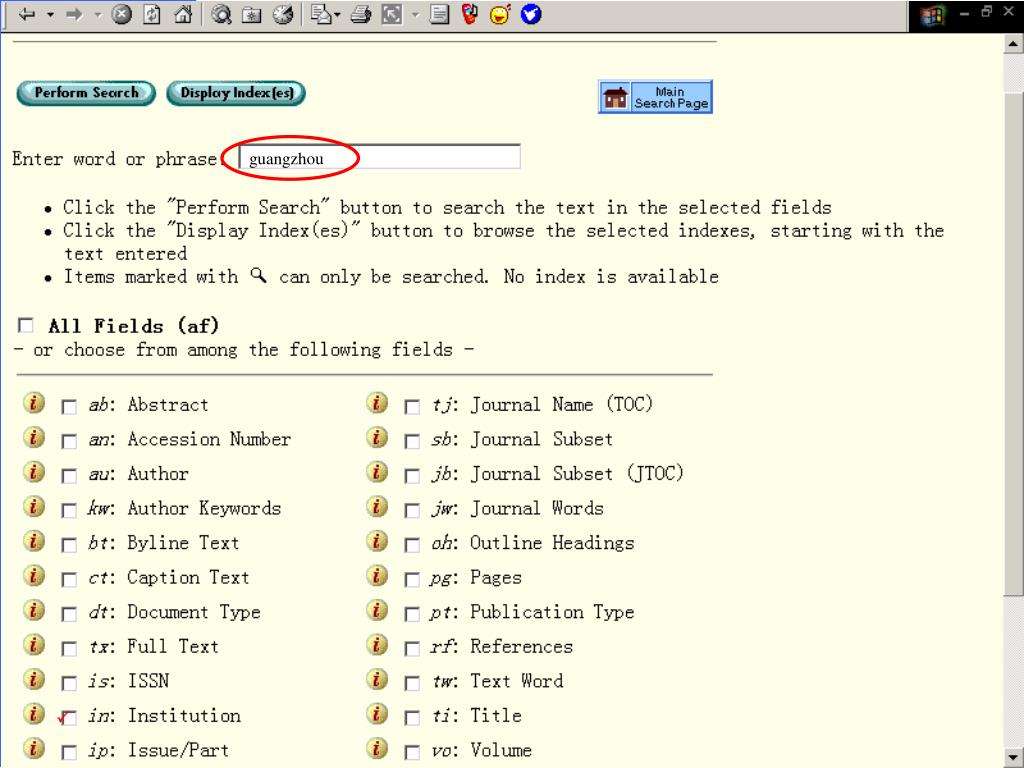1024x768 pixels.
Task: Click the 'vo: Volume' label
Action: coord(481,750)
